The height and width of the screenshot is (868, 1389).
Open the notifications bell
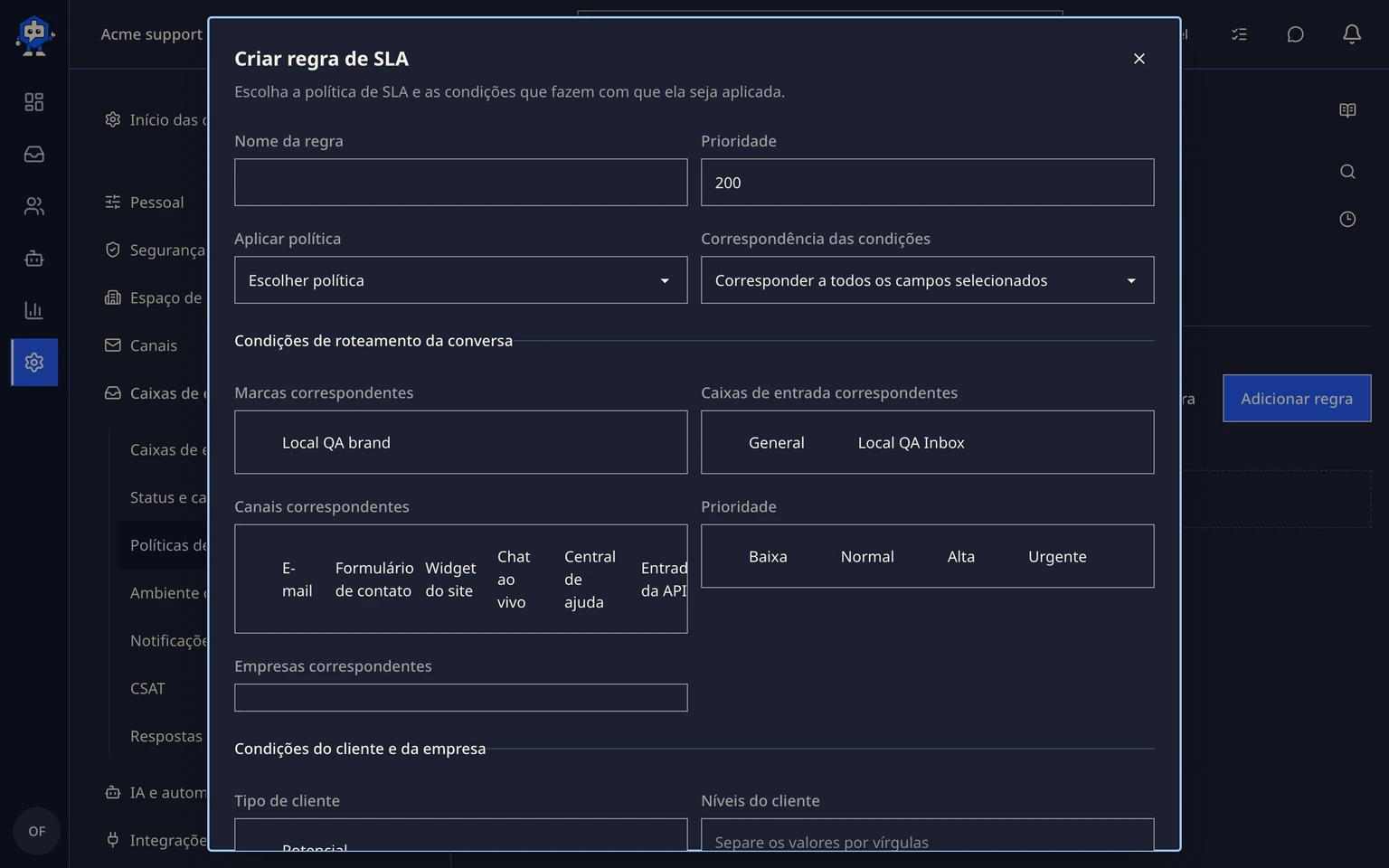pos(1351,34)
